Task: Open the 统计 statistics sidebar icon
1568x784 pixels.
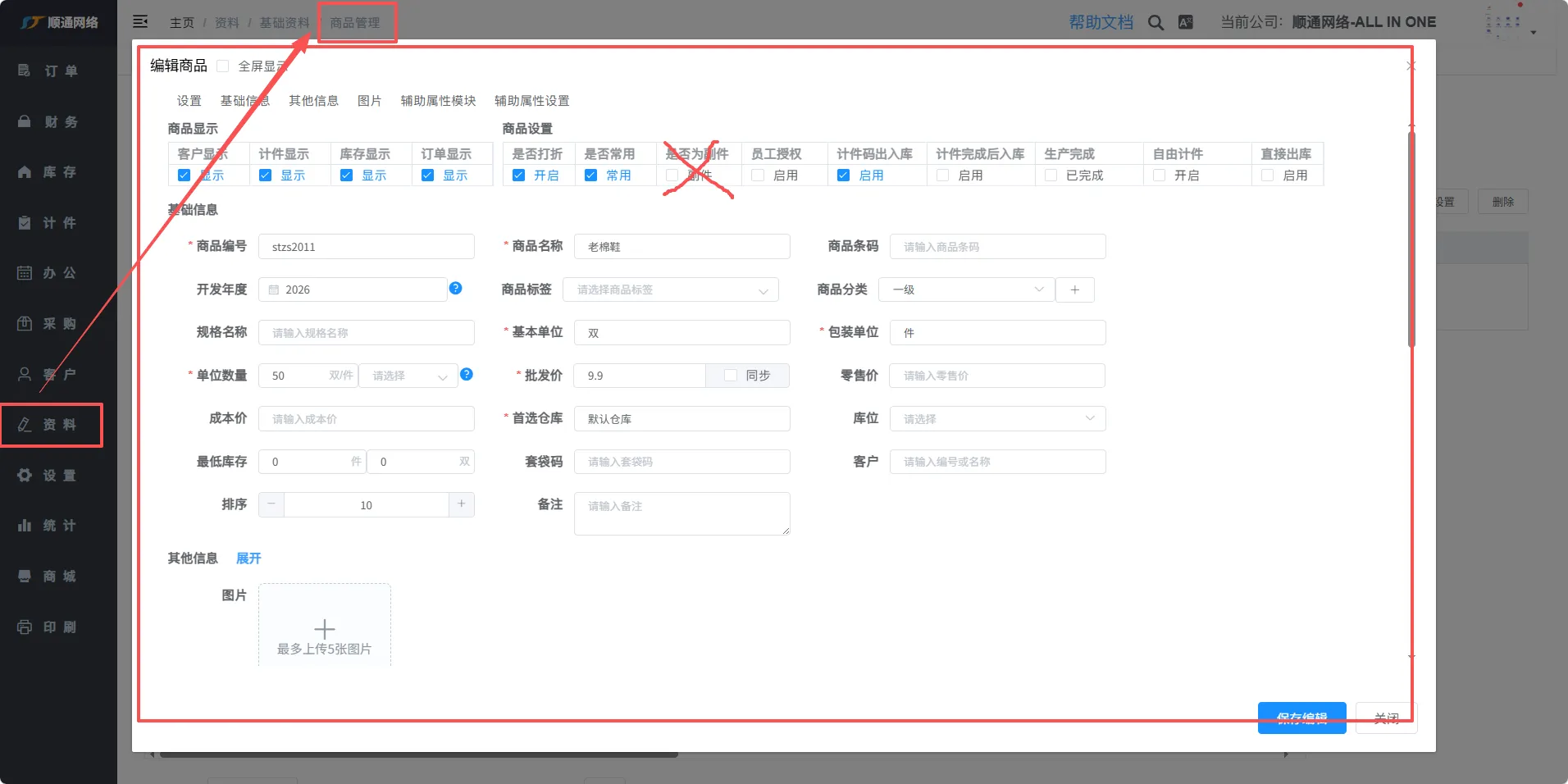Action: pos(25,526)
